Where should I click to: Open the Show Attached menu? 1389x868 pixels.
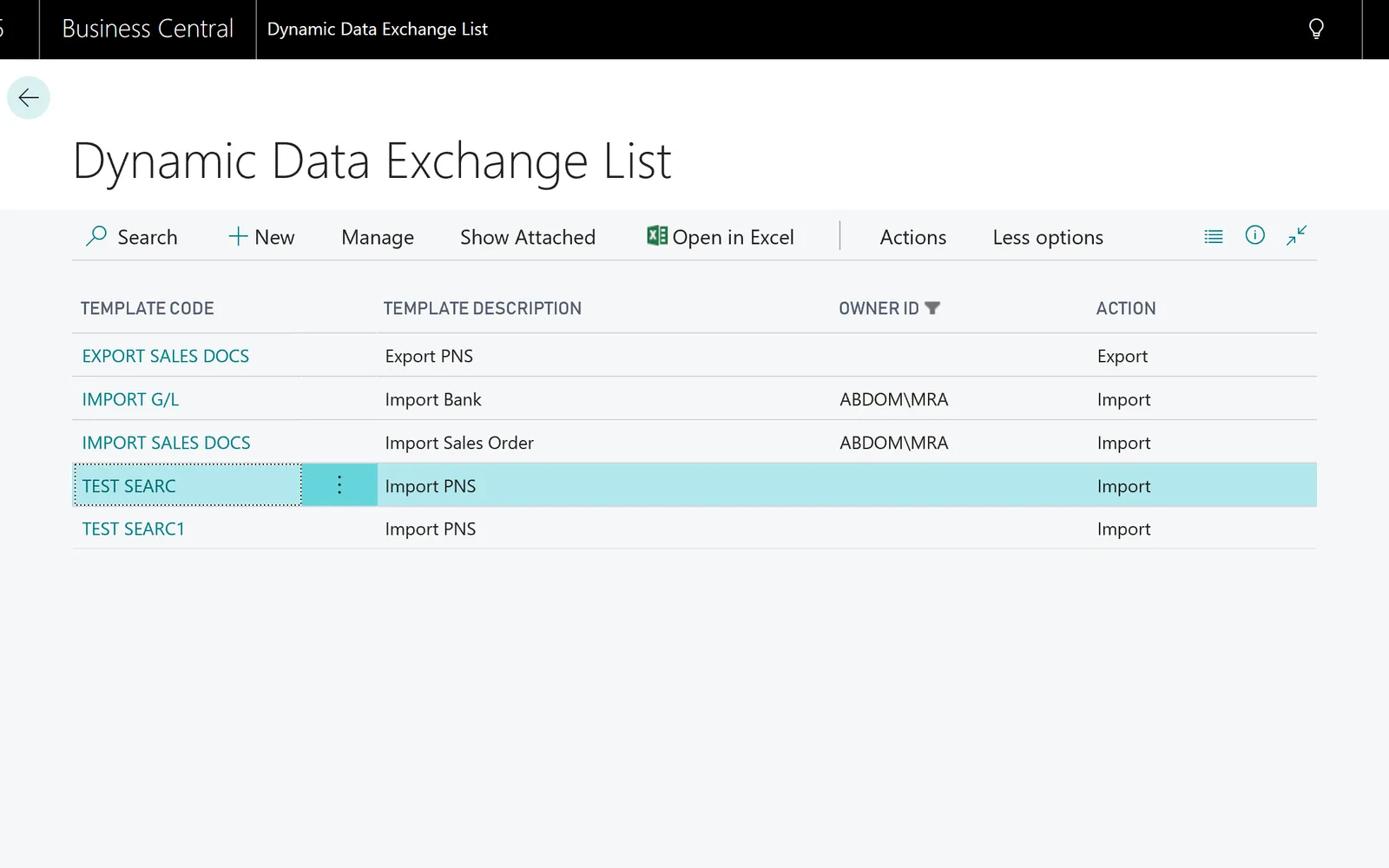[x=528, y=237]
